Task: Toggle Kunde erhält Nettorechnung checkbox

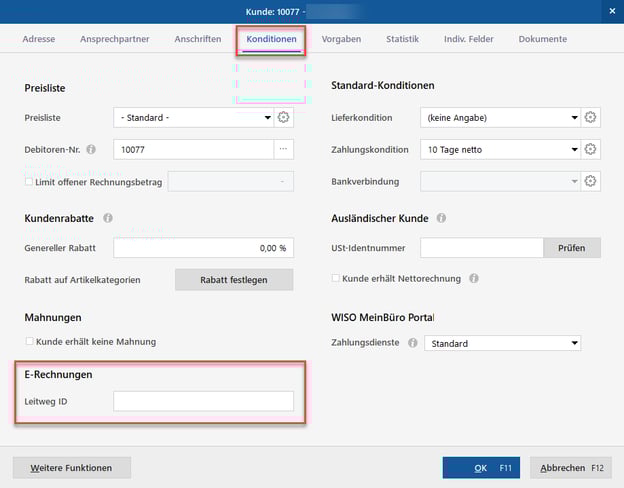Action: pos(336,278)
